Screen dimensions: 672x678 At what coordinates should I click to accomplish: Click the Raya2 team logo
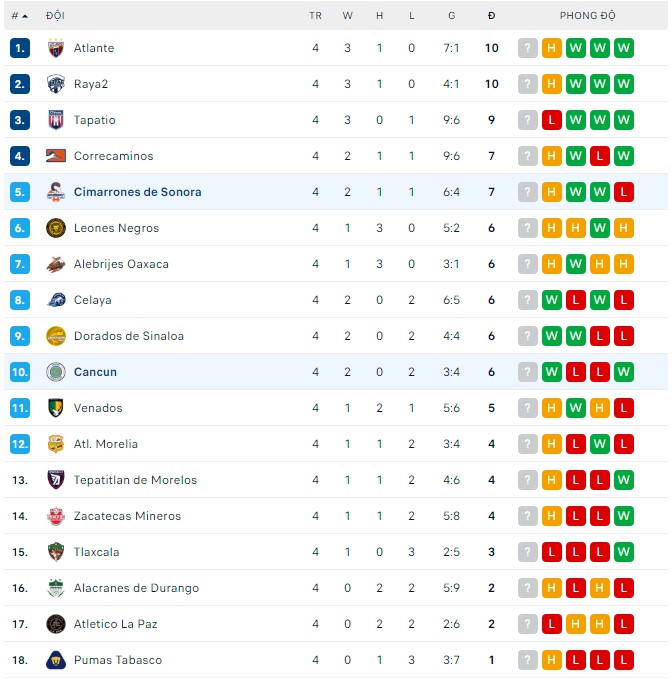pos(56,84)
